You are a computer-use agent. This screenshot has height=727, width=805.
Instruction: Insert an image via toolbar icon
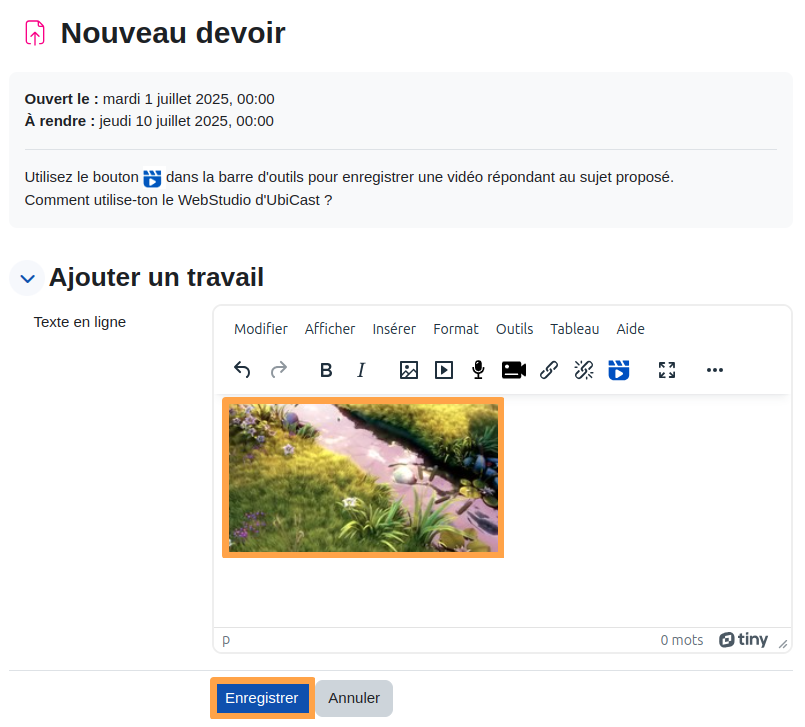point(409,370)
